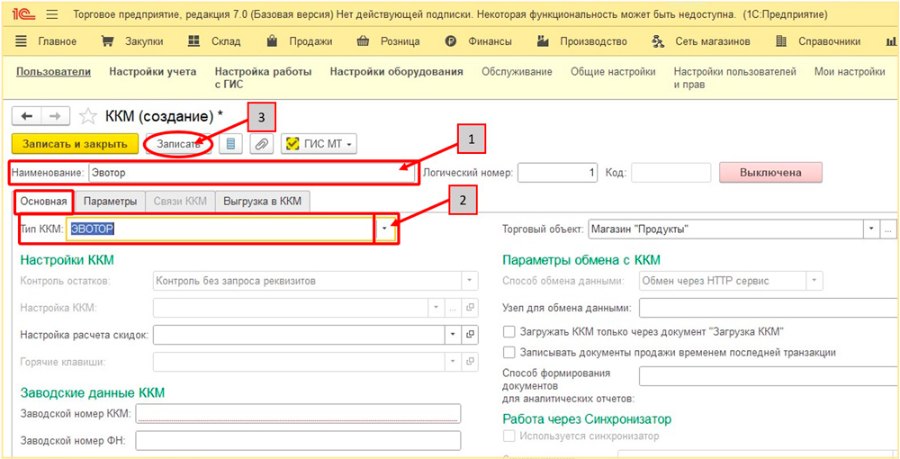Go forward with the right arrow button

pos(55,116)
